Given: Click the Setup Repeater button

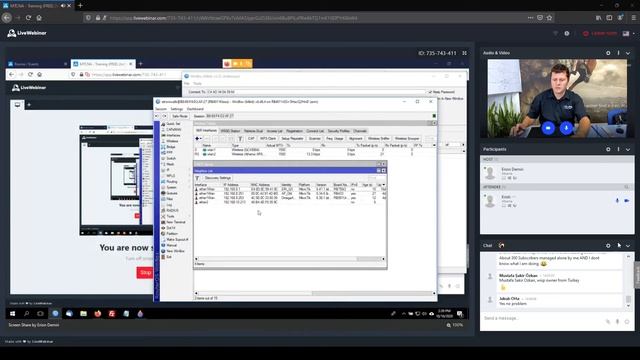Looking at the screenshot, I should [x=292, y=139].
